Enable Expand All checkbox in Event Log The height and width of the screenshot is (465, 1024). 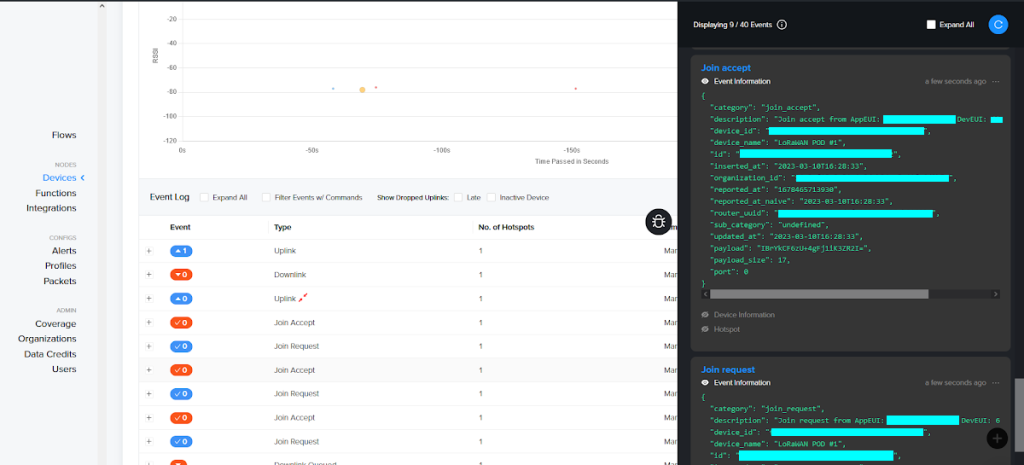[205, 198]
